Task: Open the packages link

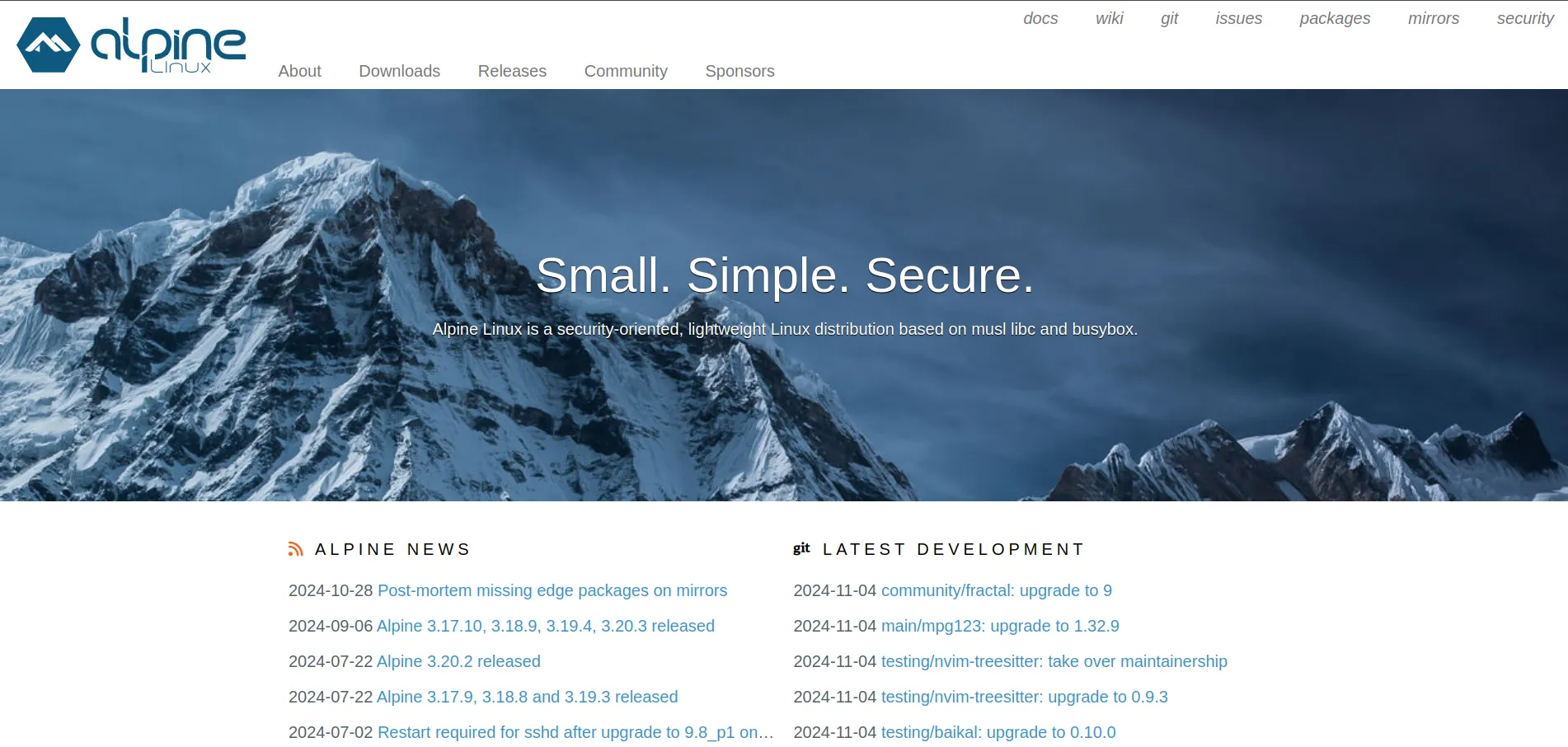Action: coord(1335,18)
